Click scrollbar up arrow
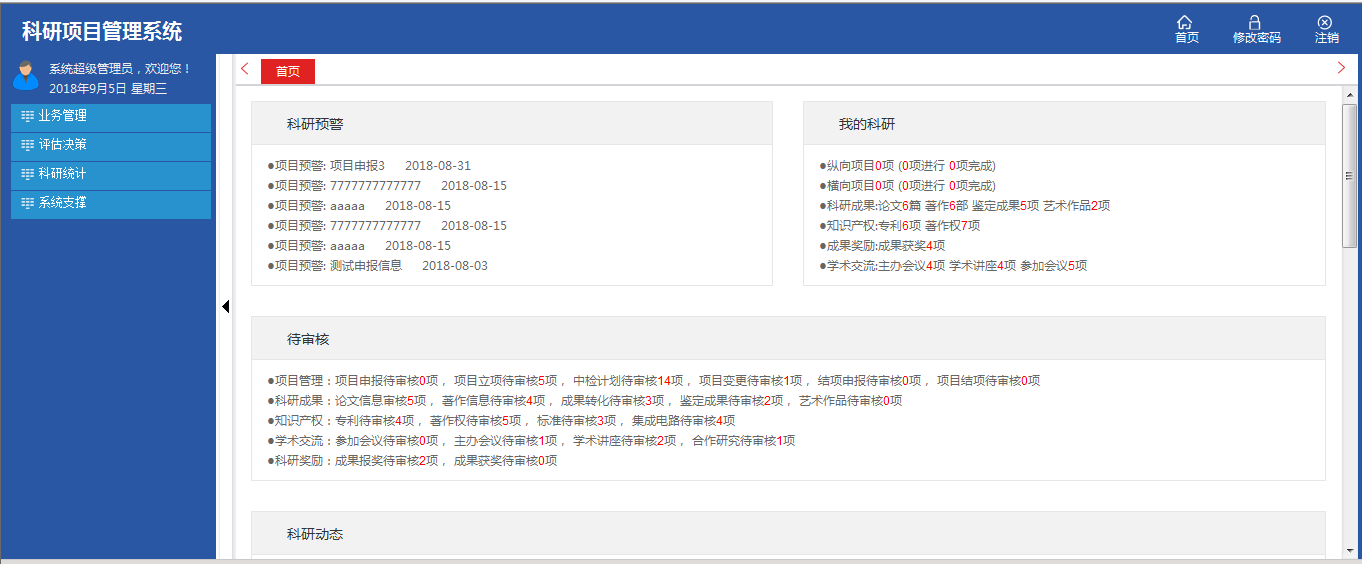The width and height of the screenshot is (1362, 564). click(1349, 96)
